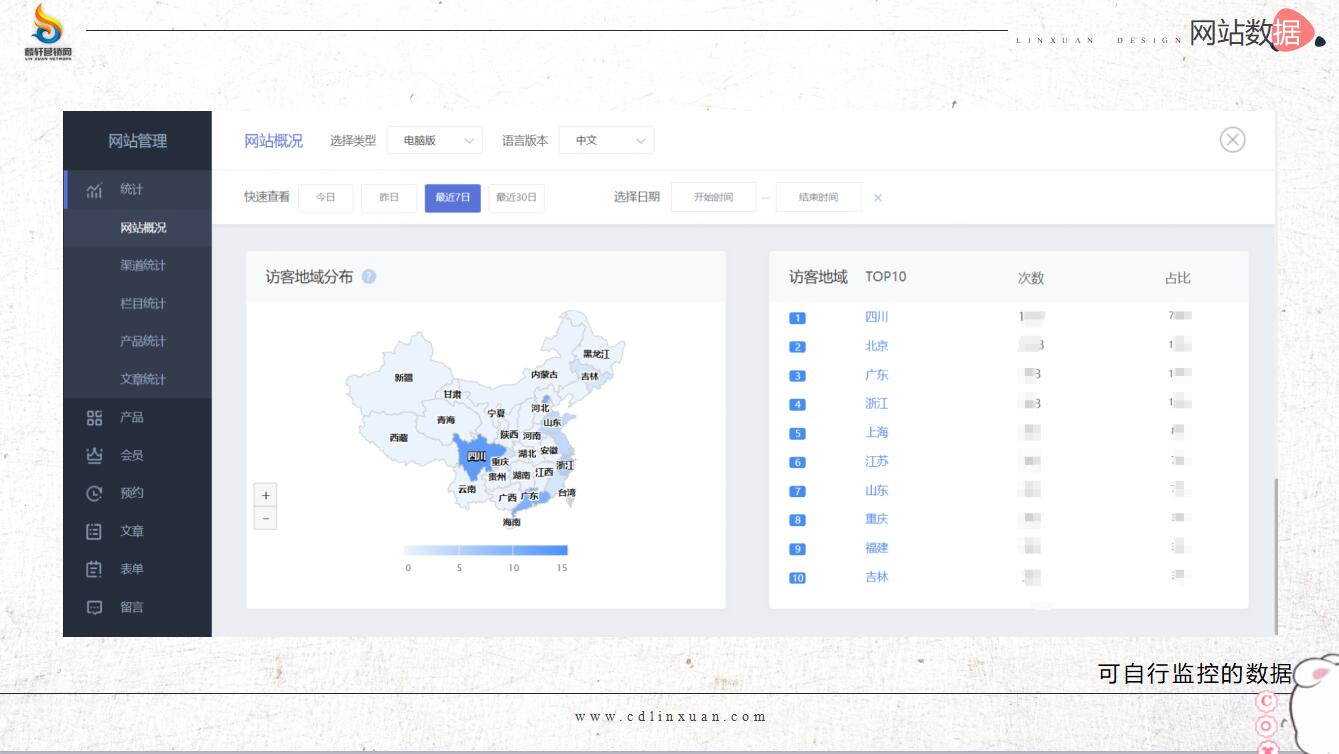Open 文章统计 submenu item
The width and height of the screenshot is (1339, 754).
(x=137, y=380)
